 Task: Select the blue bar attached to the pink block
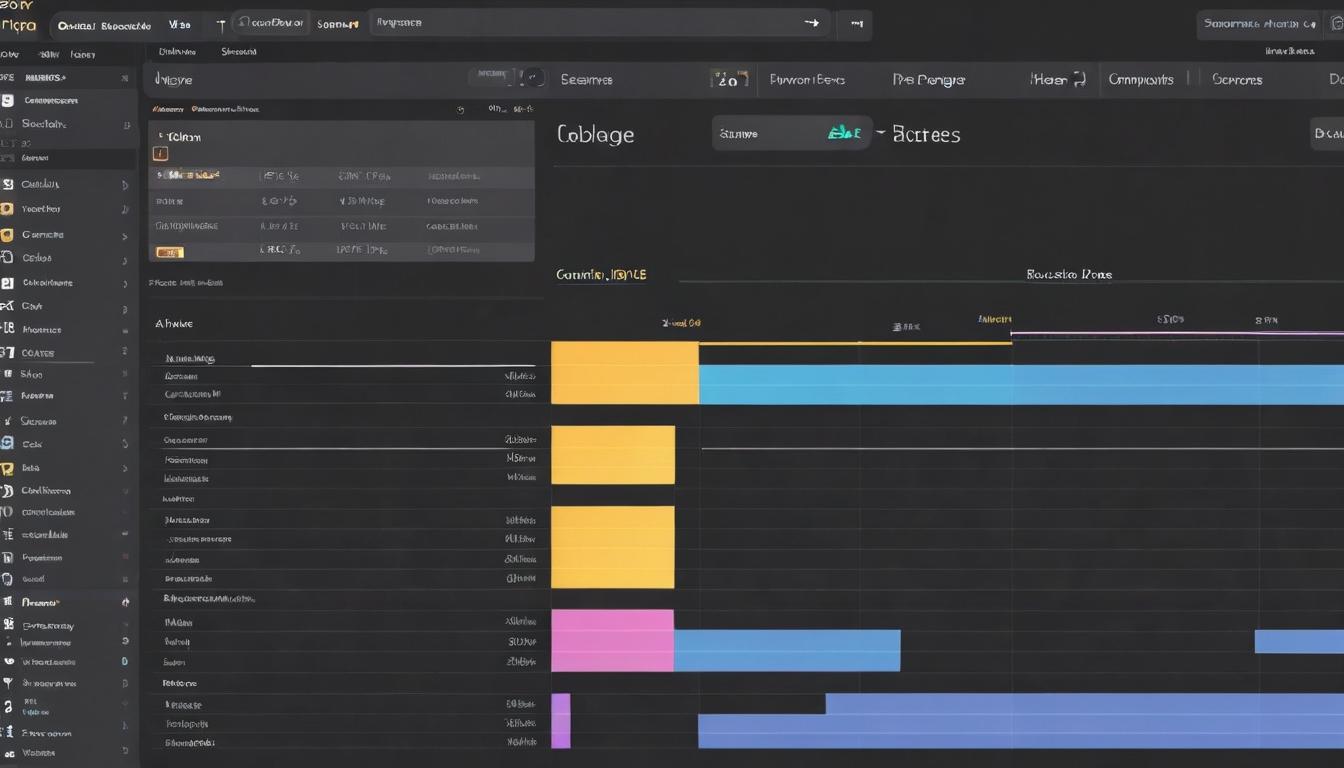(787, 650)
